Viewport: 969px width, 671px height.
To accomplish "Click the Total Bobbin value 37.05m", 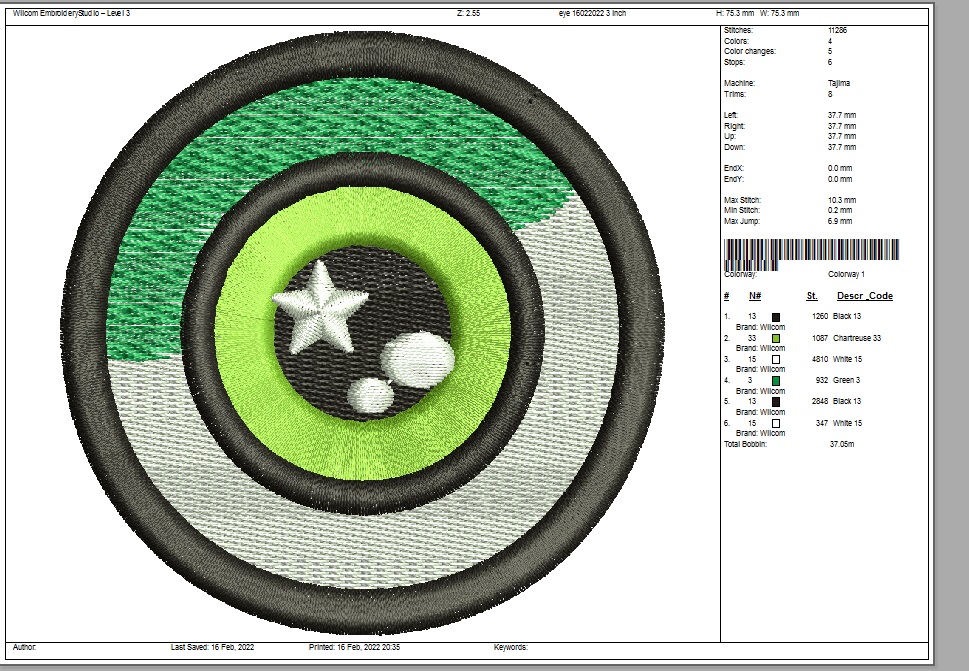I will coord(841,444).
